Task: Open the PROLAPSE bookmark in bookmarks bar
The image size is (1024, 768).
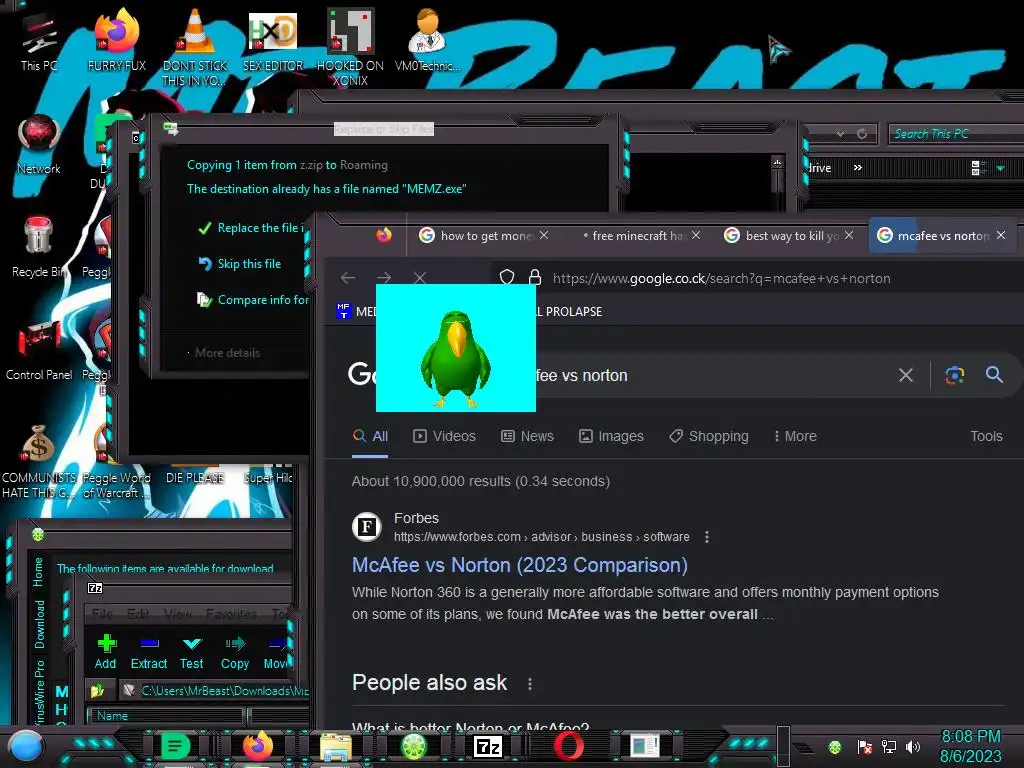Action: [569, 312]
